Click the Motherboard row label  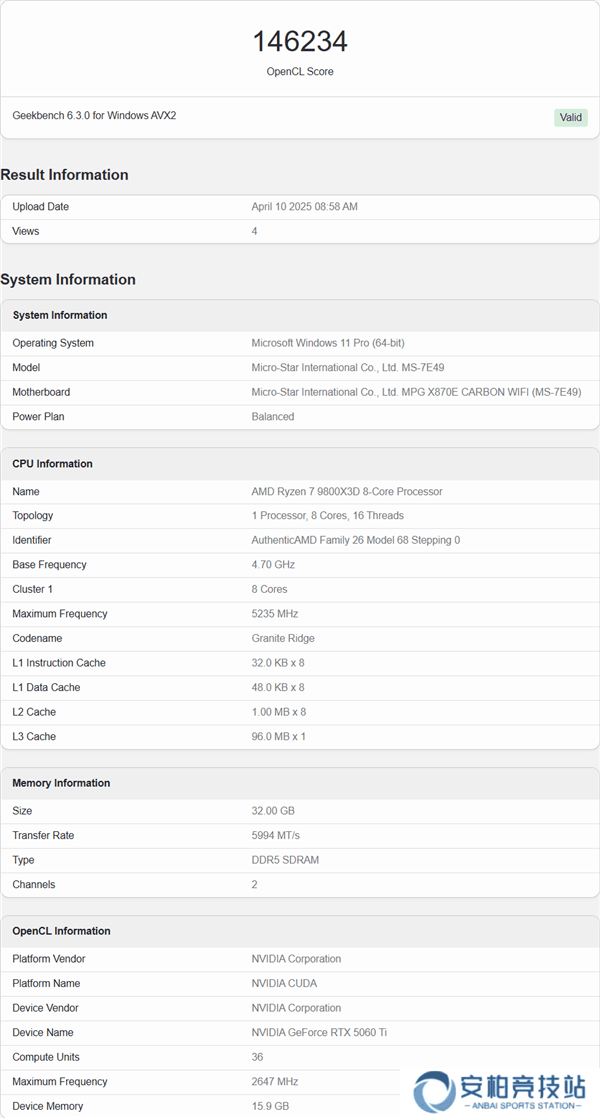pos(41,392)
